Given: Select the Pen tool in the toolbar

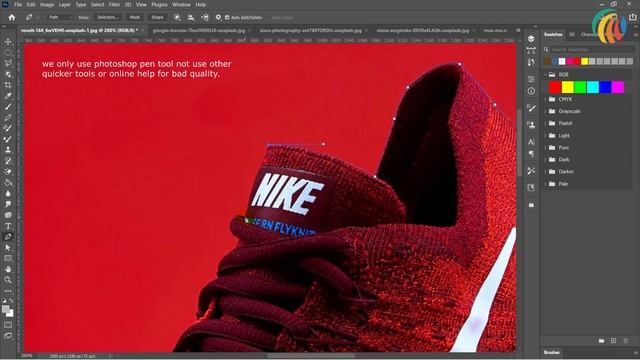Looking at the screenshot, I should coord(8,237).
